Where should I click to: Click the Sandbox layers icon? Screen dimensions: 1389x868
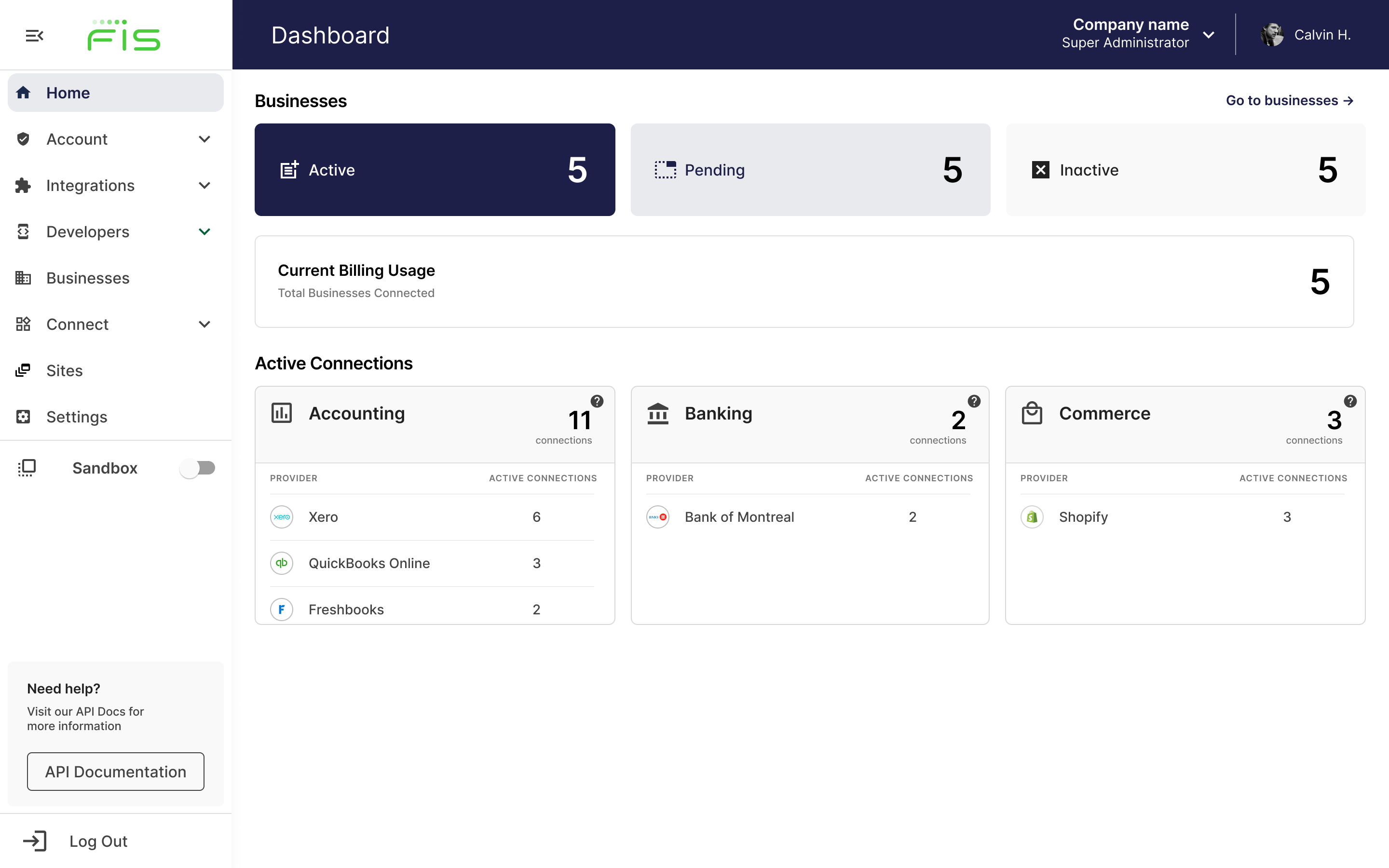point(27,468)
